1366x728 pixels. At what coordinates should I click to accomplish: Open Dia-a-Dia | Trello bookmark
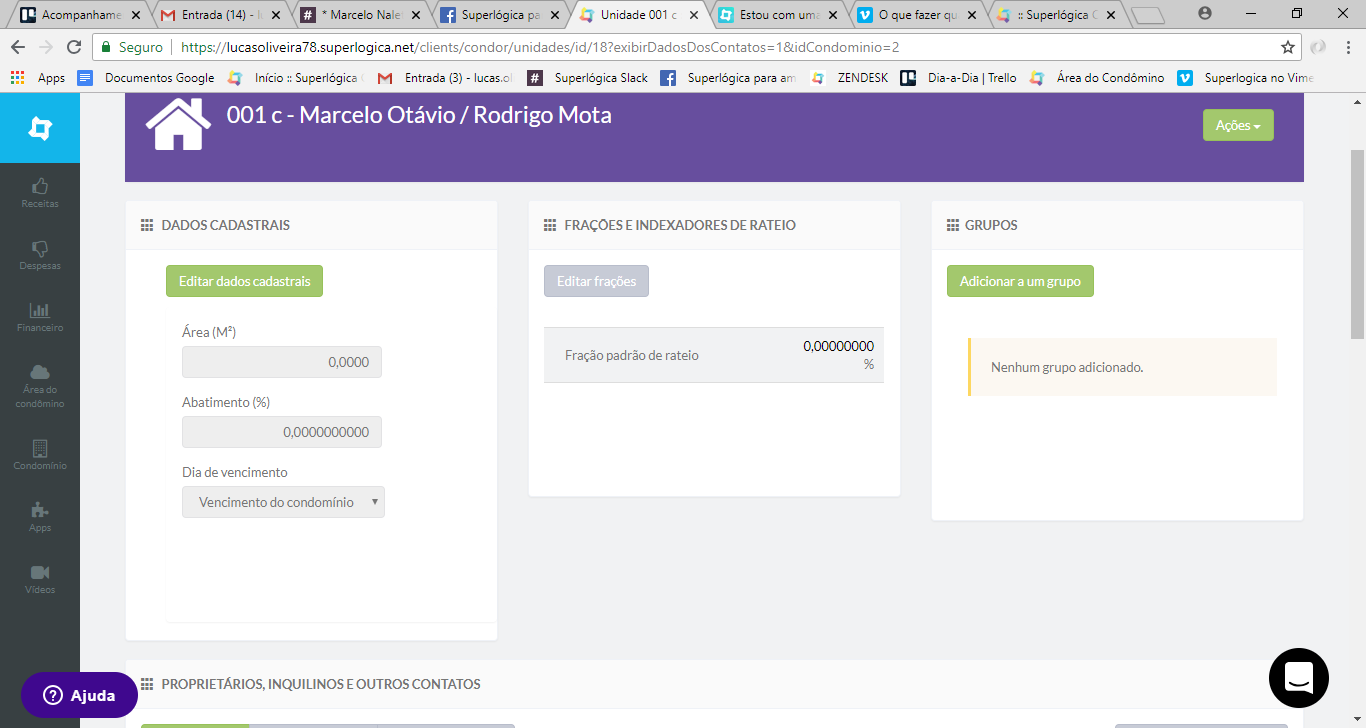click(x=959, y=78)
